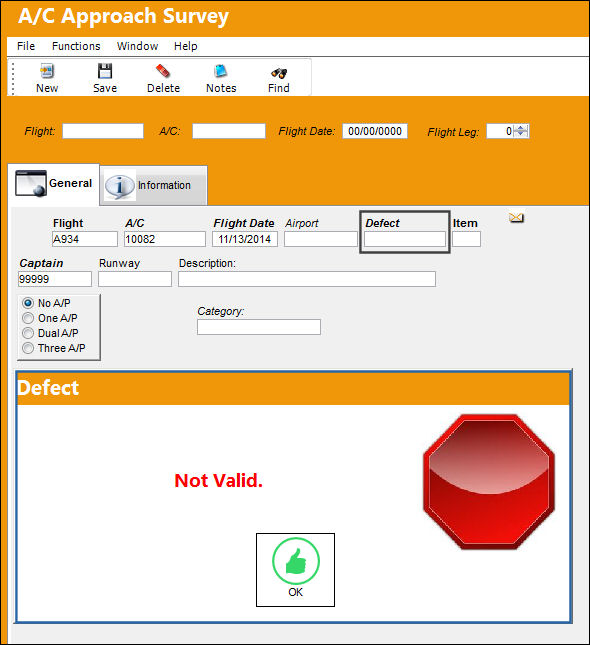Click the 'Not Valid.' message text
The height and width of the screenshot is (645, 590).
218,480
